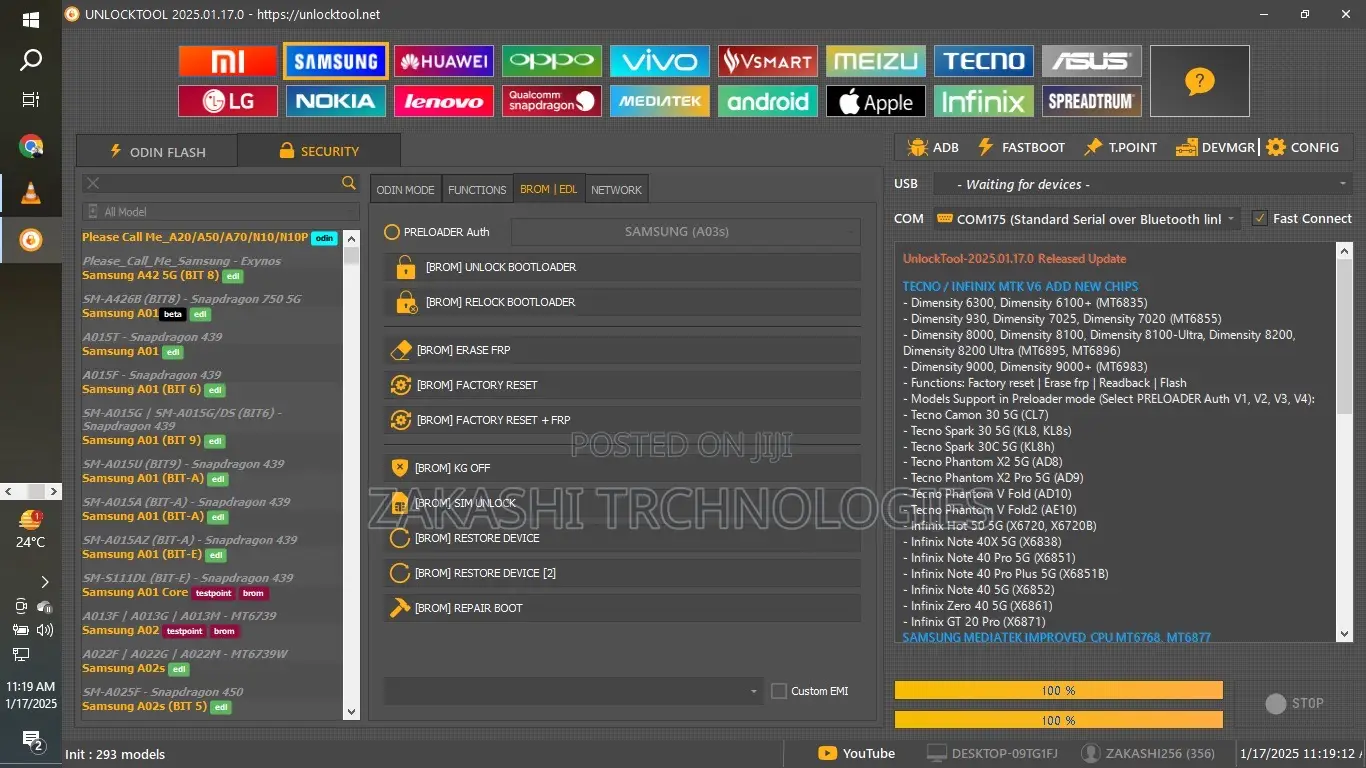Open VLC from the taskbar
Viewport: 1366px width, 768px height.
(x=31, y=193)
